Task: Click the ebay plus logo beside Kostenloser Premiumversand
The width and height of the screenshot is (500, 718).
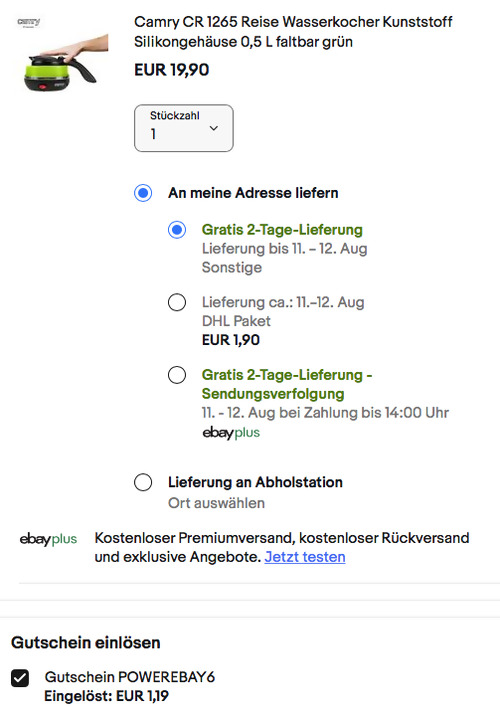Action: tap(48, 539)
